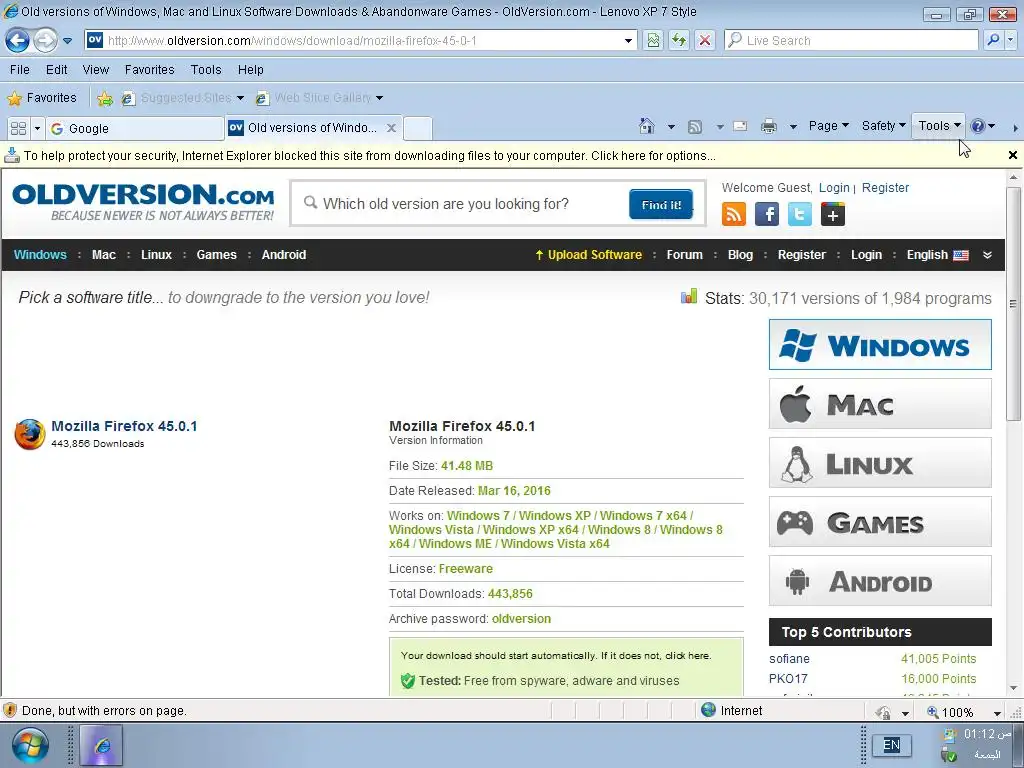Click the Internet Explorer taskbar button
The image size is (1024, 768).
pos(101,745)
